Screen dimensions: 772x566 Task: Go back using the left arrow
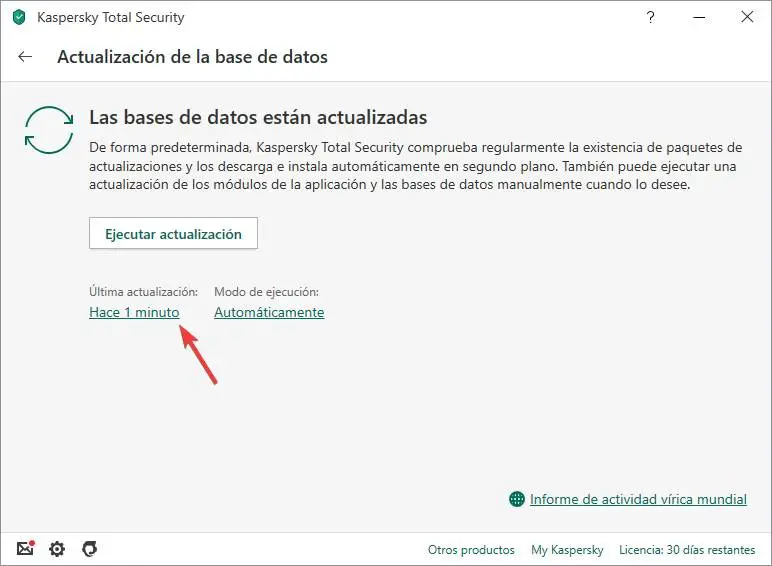(x=25, y=57)
